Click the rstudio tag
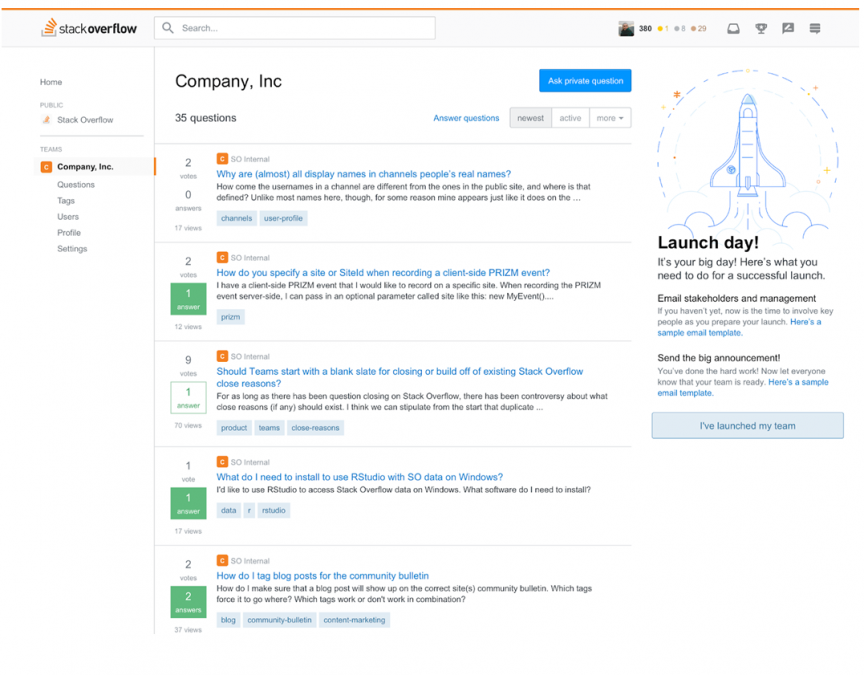864x675 pixels. 273,510
